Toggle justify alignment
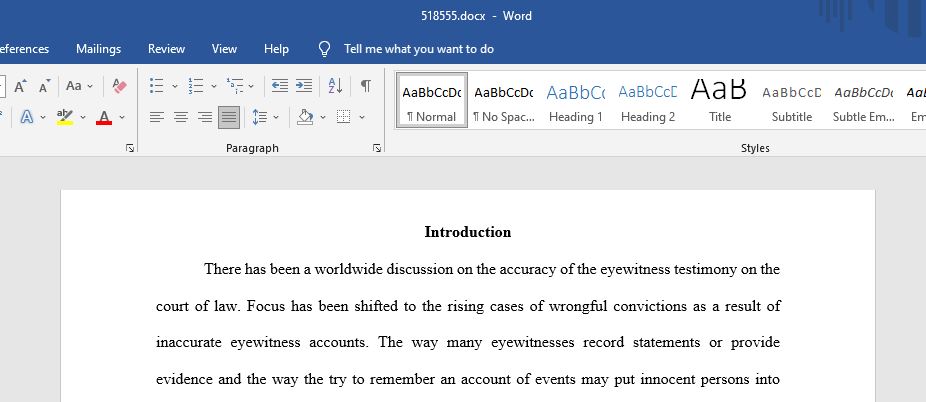926x402 pixels. [x=229, y=117]
